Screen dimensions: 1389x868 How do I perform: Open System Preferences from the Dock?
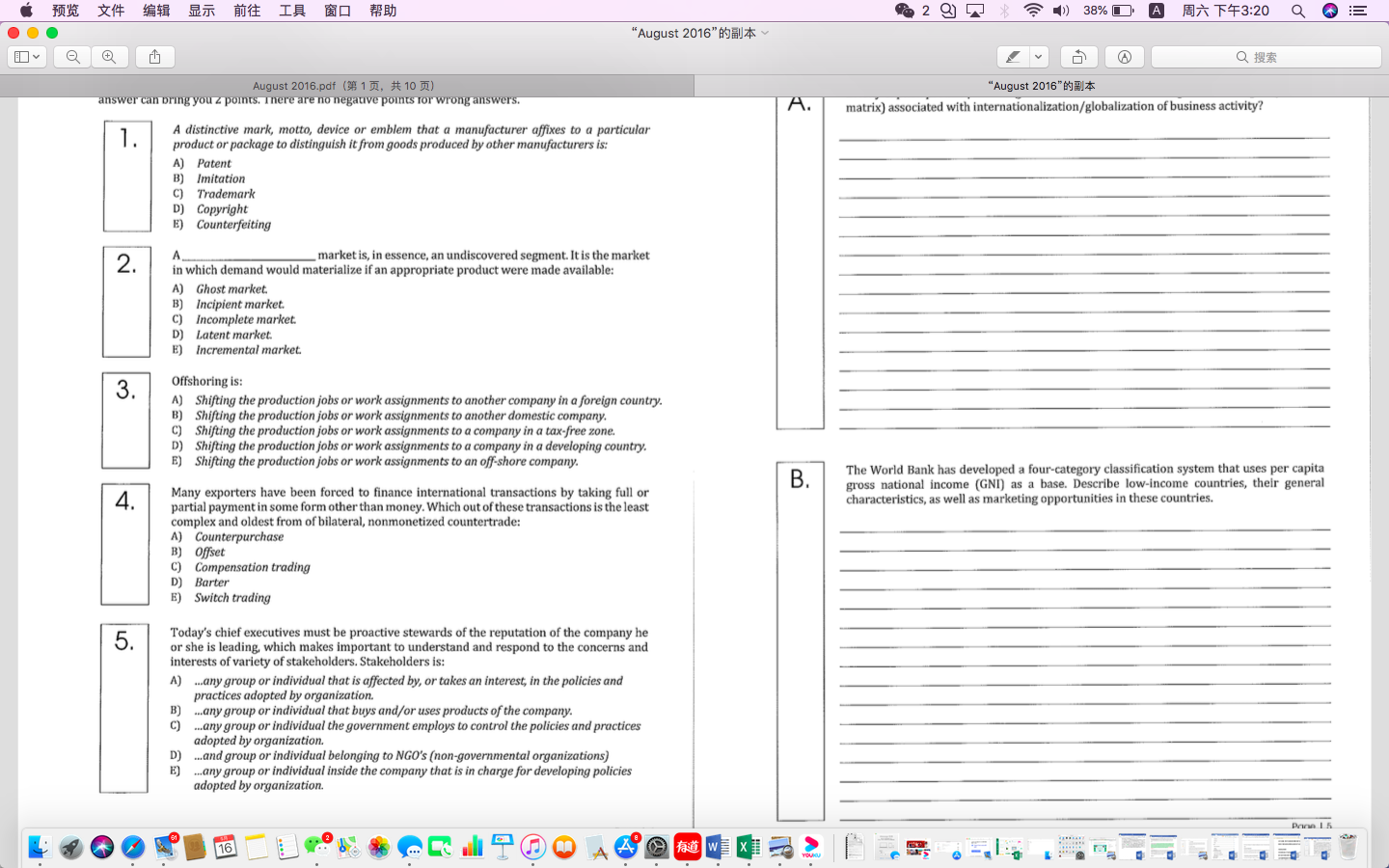[x=657, y=847]
